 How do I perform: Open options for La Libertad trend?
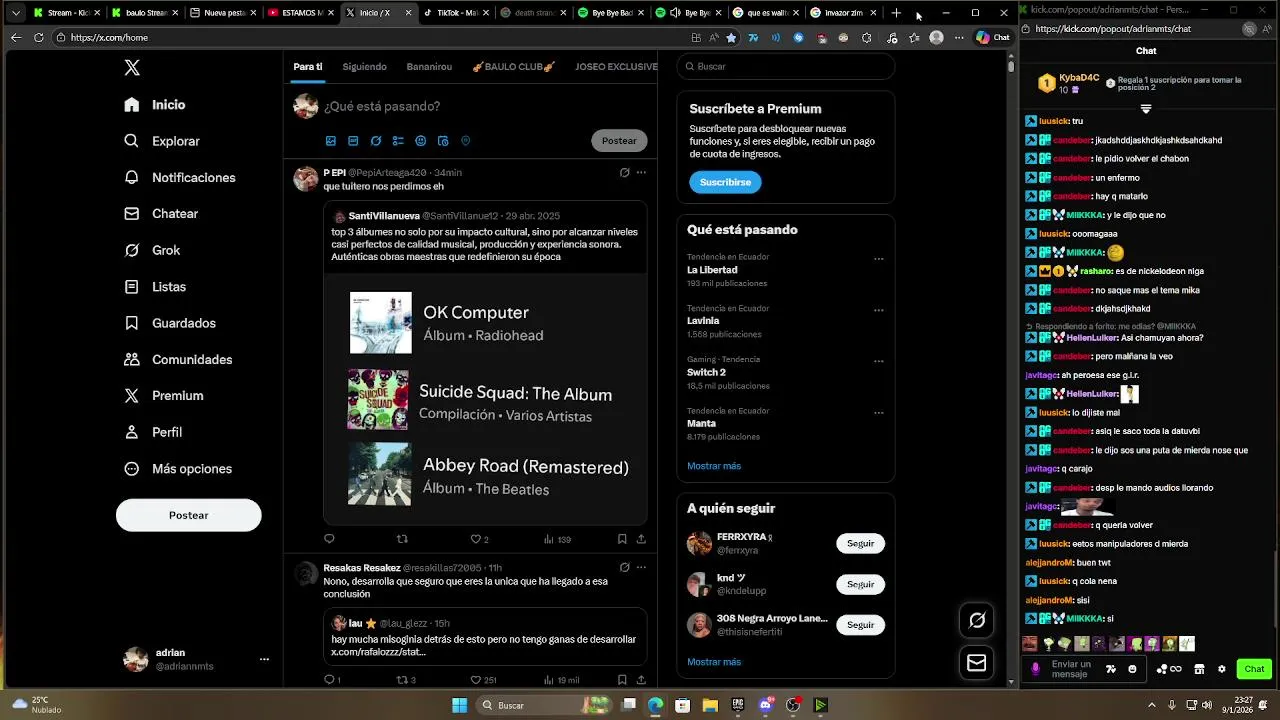879,259
